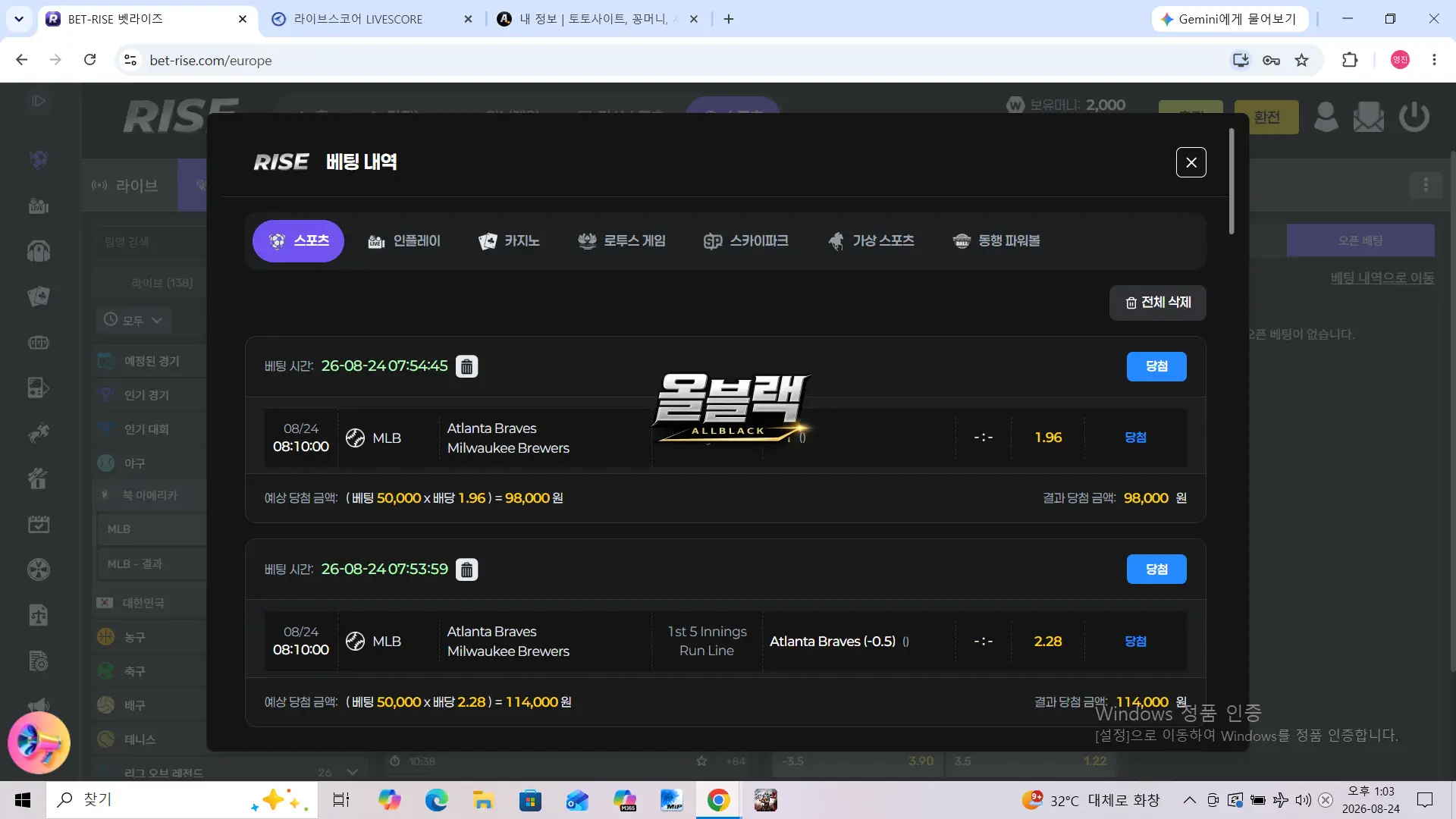
Task: Open the user profile icon in header
Action: point(1326,118)
